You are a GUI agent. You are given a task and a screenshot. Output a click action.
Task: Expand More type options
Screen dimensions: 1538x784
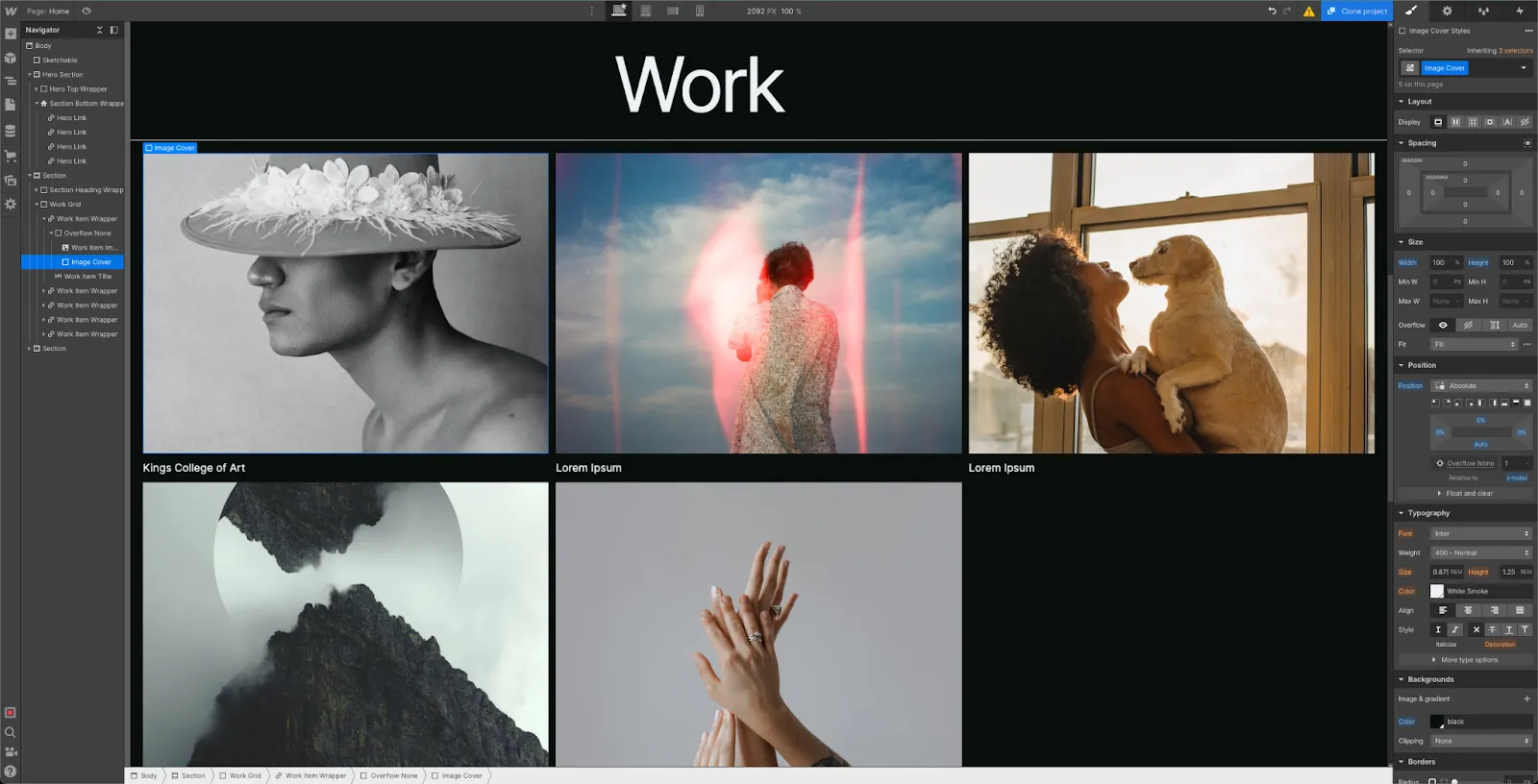[1465, 660]
